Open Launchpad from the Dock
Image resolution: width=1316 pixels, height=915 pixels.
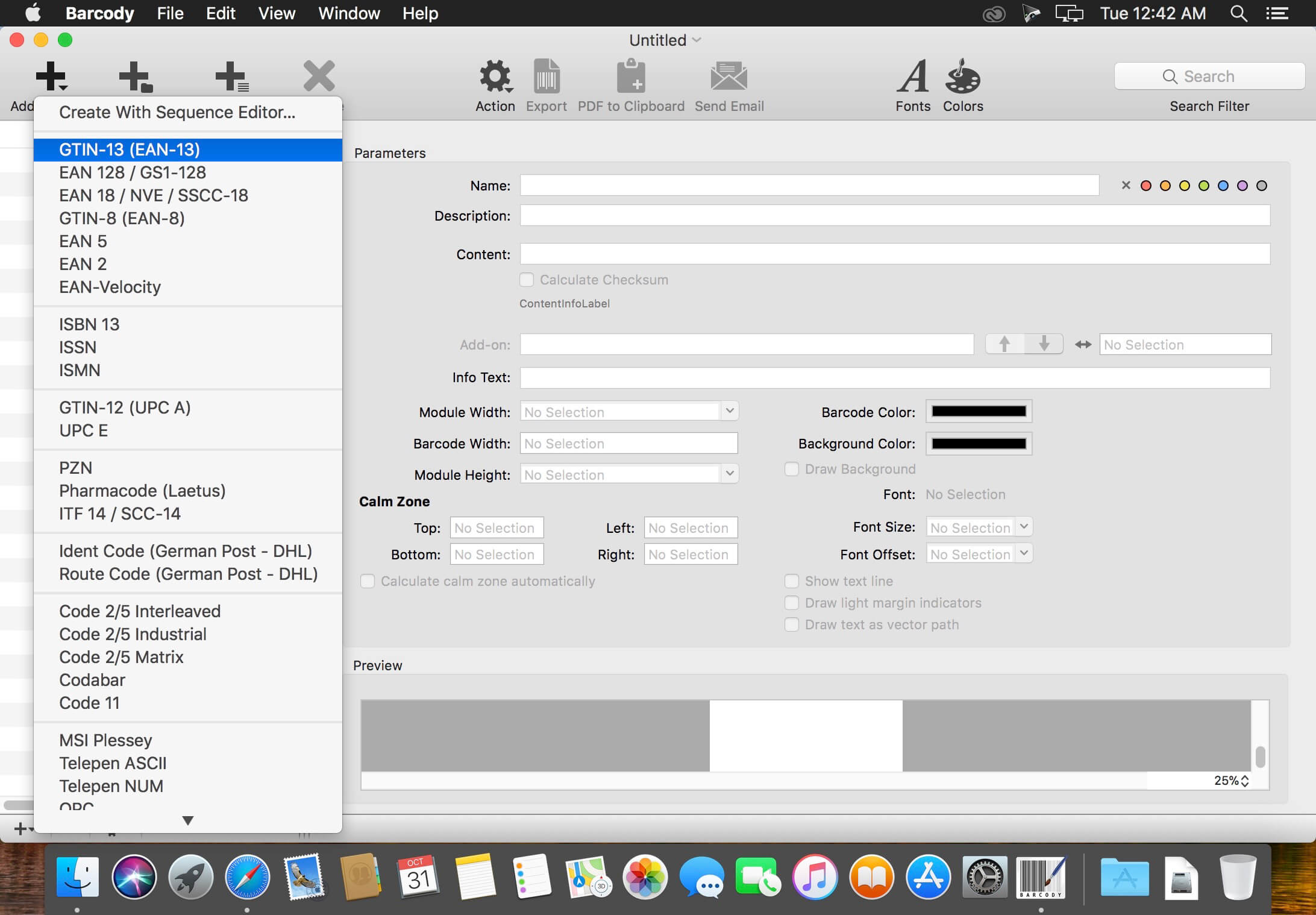190,877
